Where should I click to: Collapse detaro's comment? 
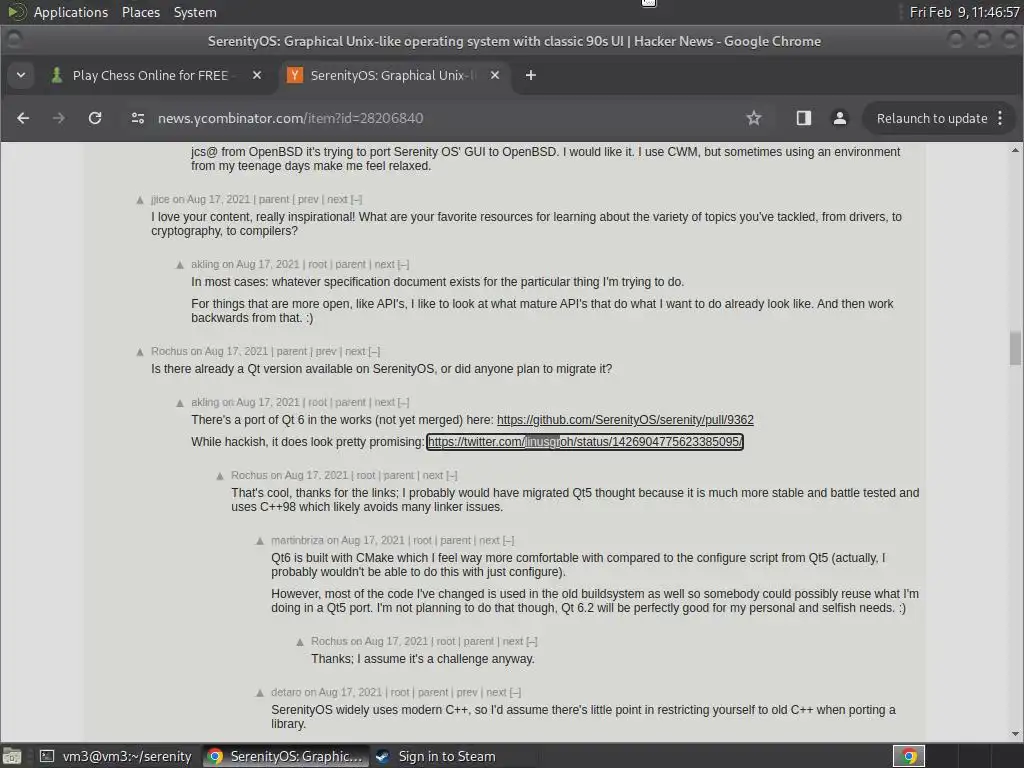click(515, 692)
